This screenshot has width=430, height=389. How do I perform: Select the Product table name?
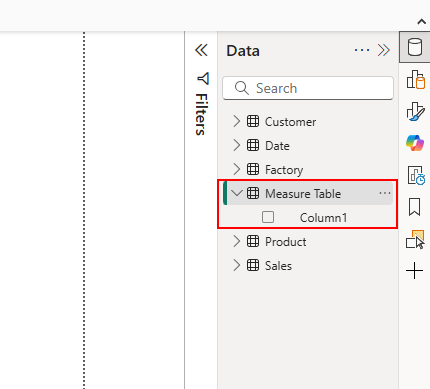click(285, 242)
